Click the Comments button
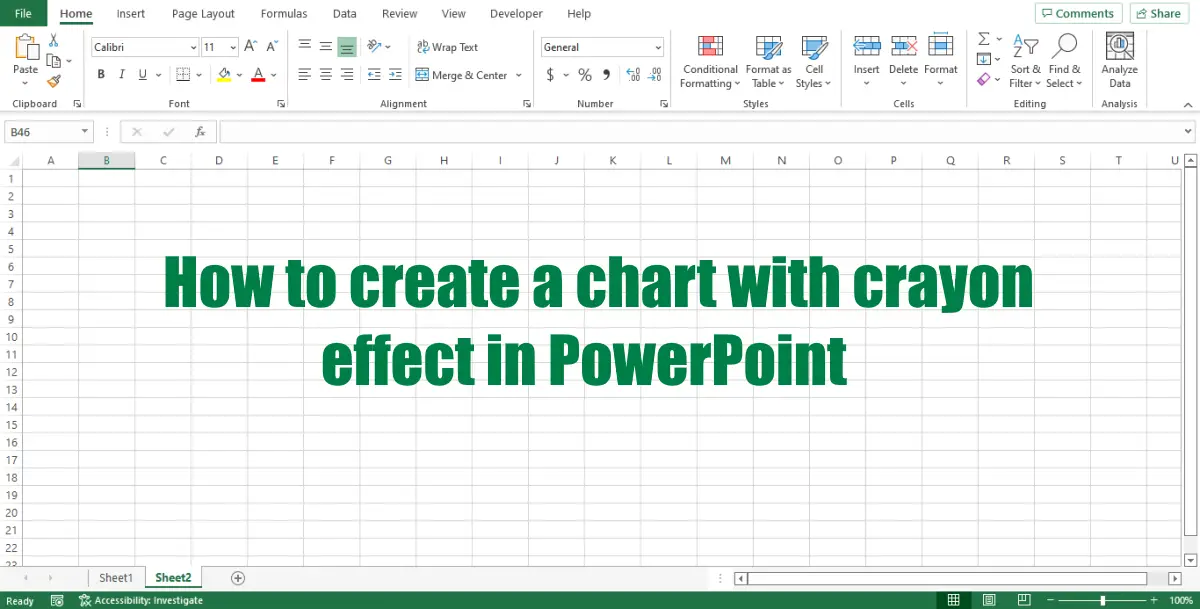 1077,13
